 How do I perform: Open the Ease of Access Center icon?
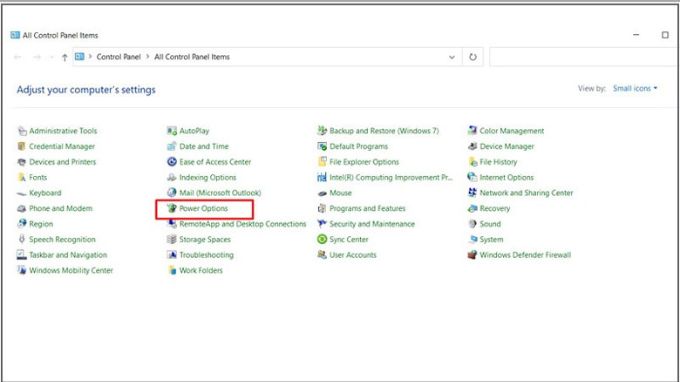[172, 162]
